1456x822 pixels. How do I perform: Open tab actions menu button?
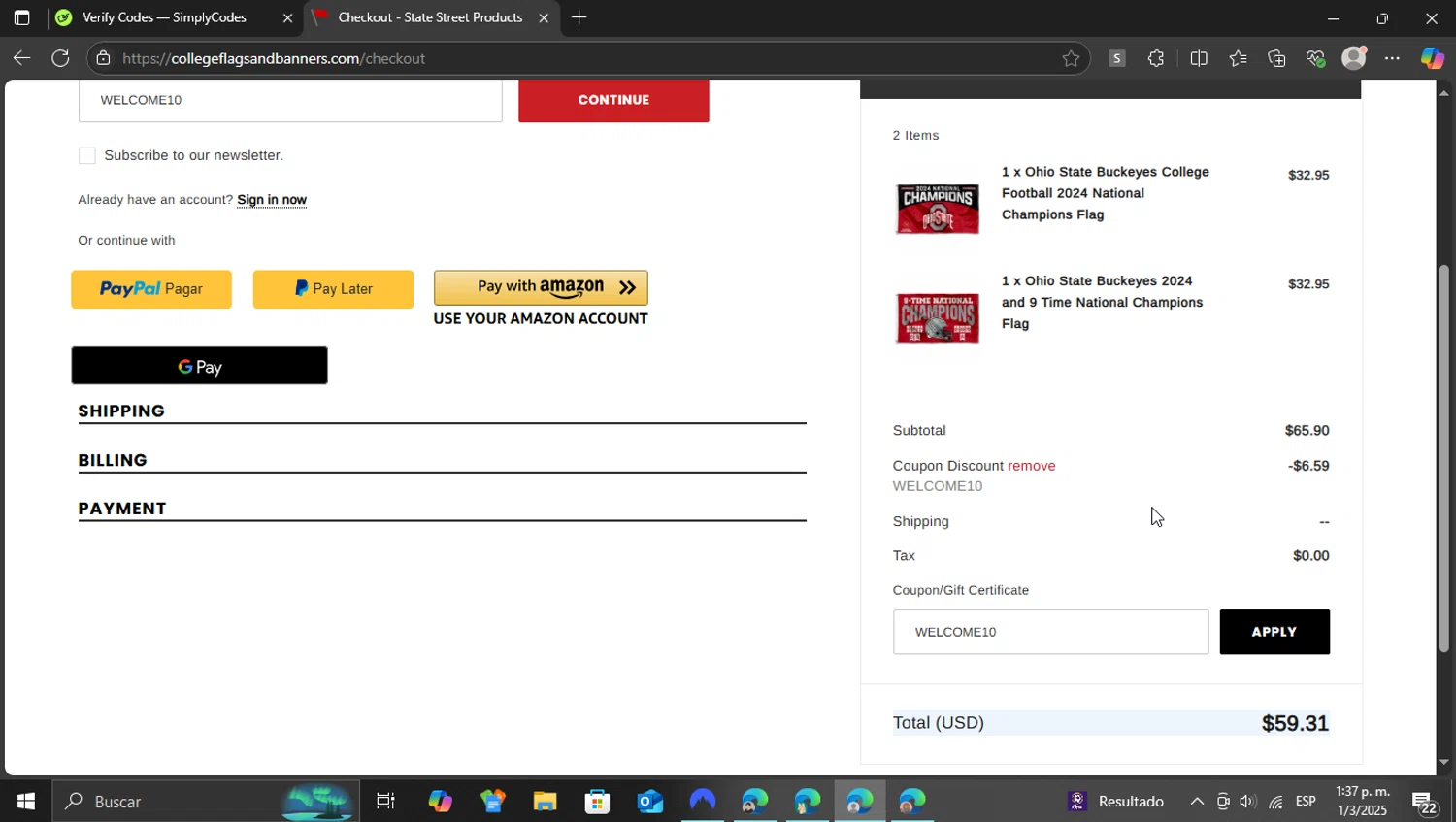[21, 17]
